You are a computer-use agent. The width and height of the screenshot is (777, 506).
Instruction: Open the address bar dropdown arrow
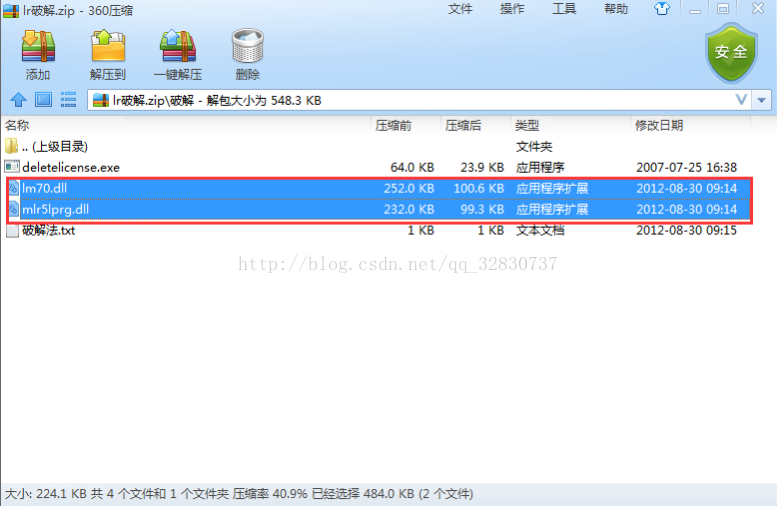click(762, 101)
